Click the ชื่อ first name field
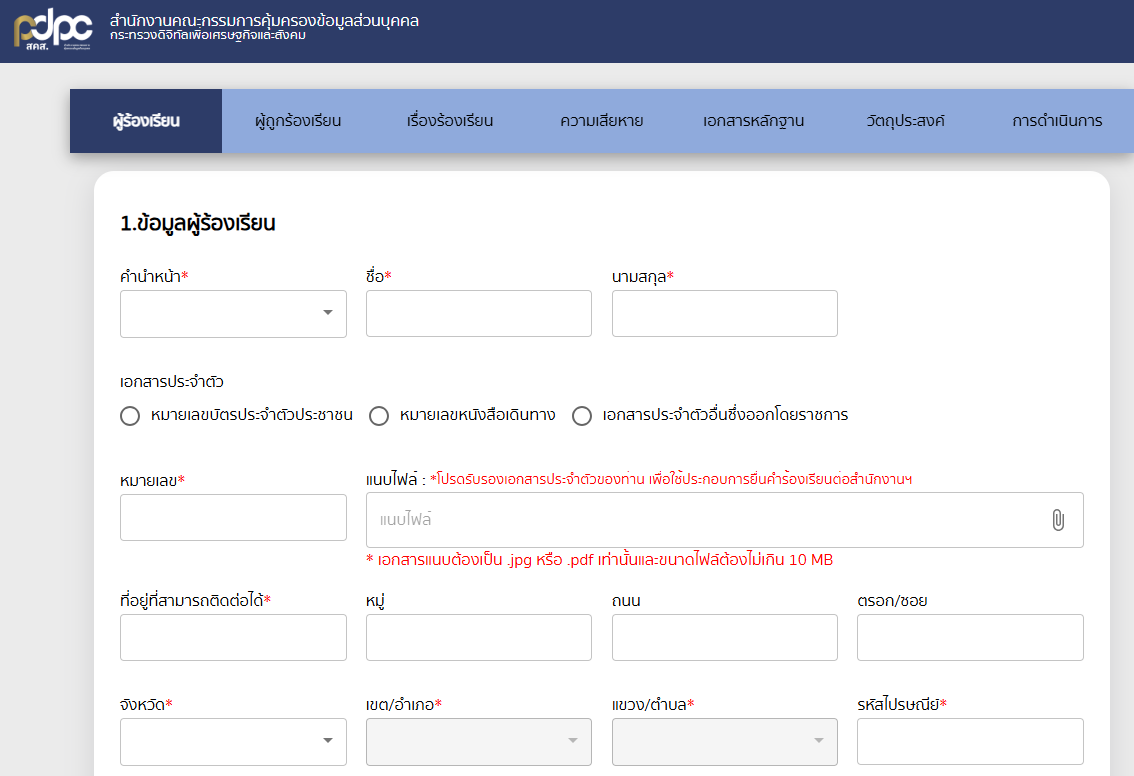Viewport: 1134px width, 776px height. [x=478, y=314]
